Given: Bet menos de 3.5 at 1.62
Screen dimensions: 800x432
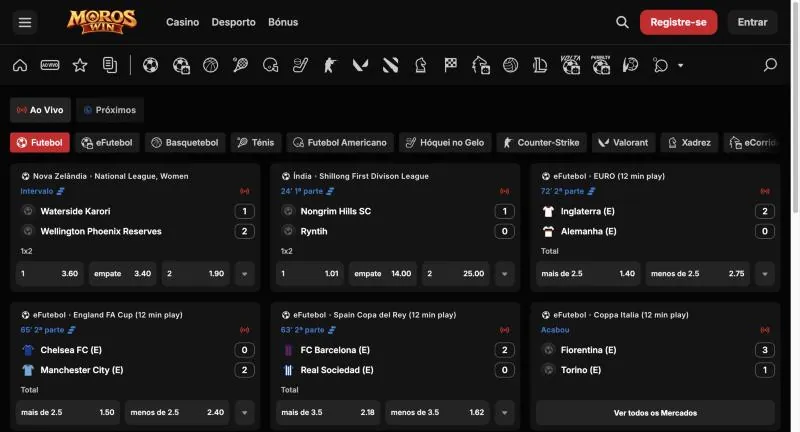Looking at the screenshot, I should [437, 413].
